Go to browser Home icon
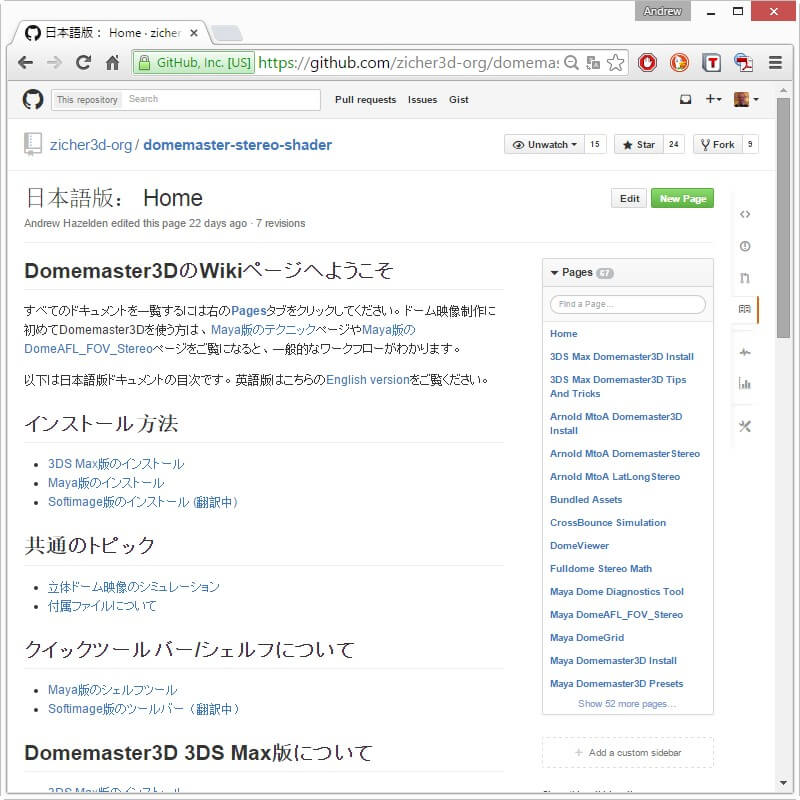Screen dimensions: 800x800 pyautogui.click(x=112, y=63)
